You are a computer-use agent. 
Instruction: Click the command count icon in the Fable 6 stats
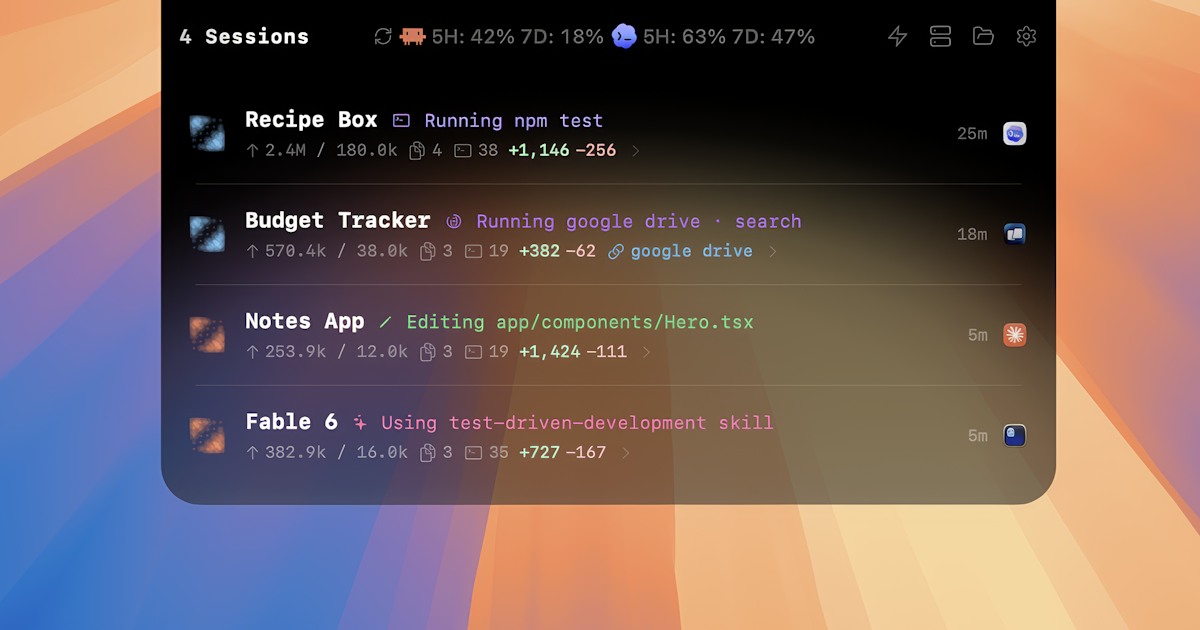[473, 453]
